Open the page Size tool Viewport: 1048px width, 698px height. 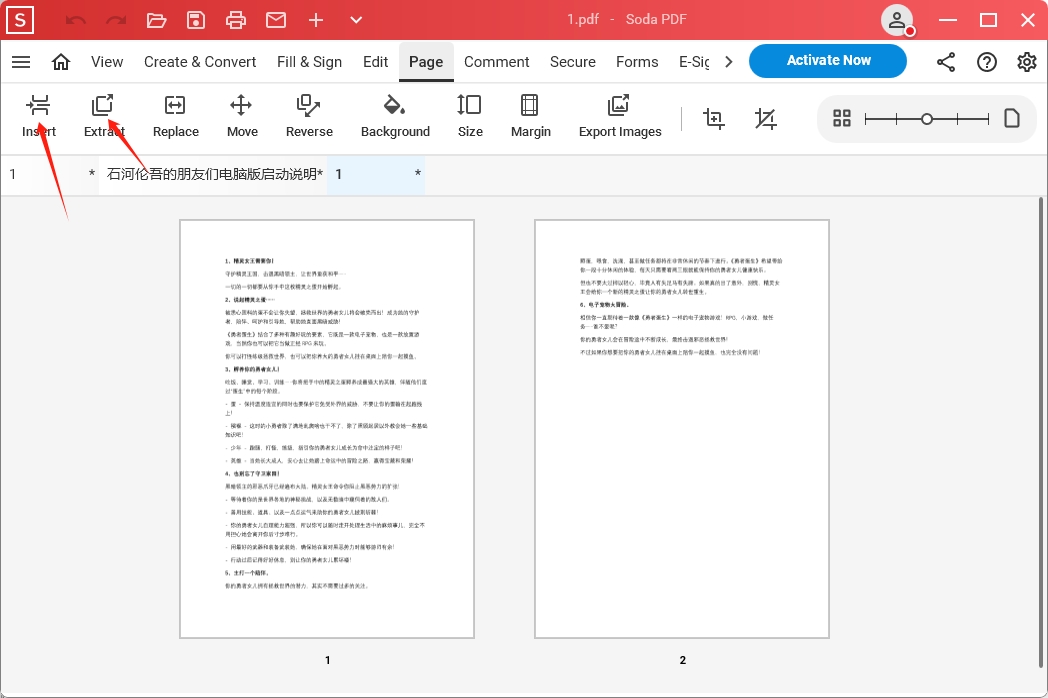pos(469,116)
